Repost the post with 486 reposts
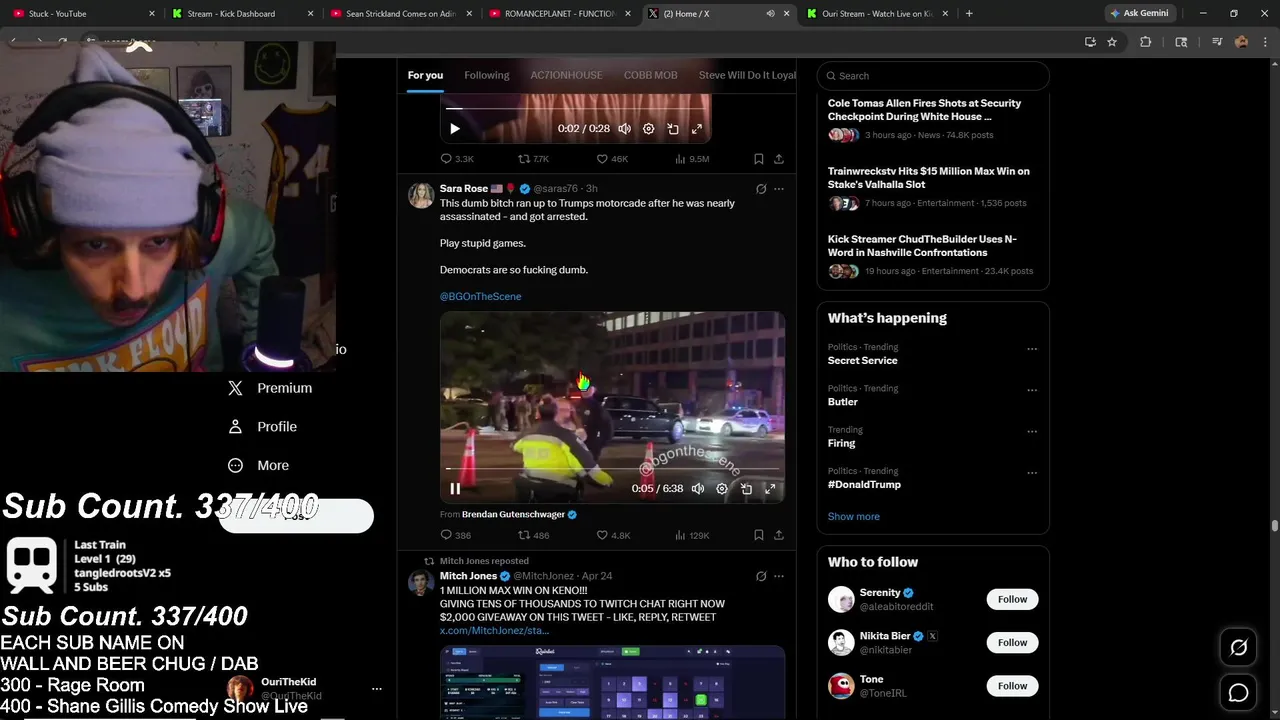1280x720 pixels. coord(533,535)
